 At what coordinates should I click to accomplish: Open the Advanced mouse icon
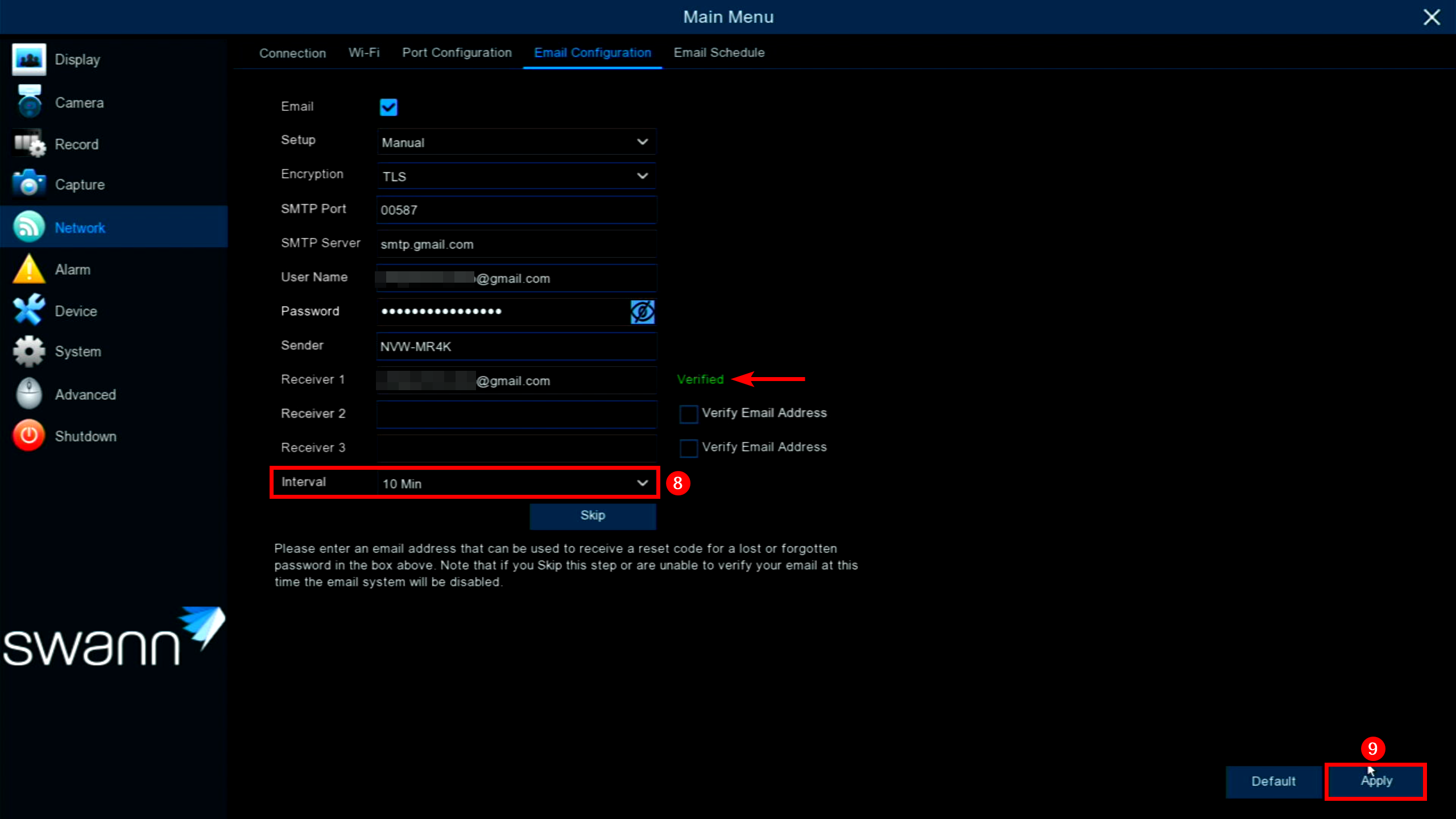28,394
